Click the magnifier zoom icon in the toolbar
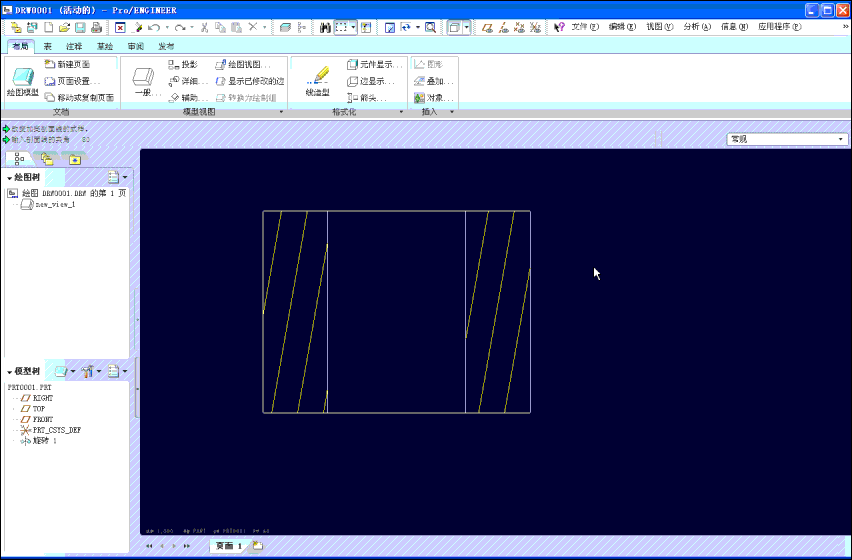 [430, 27]
